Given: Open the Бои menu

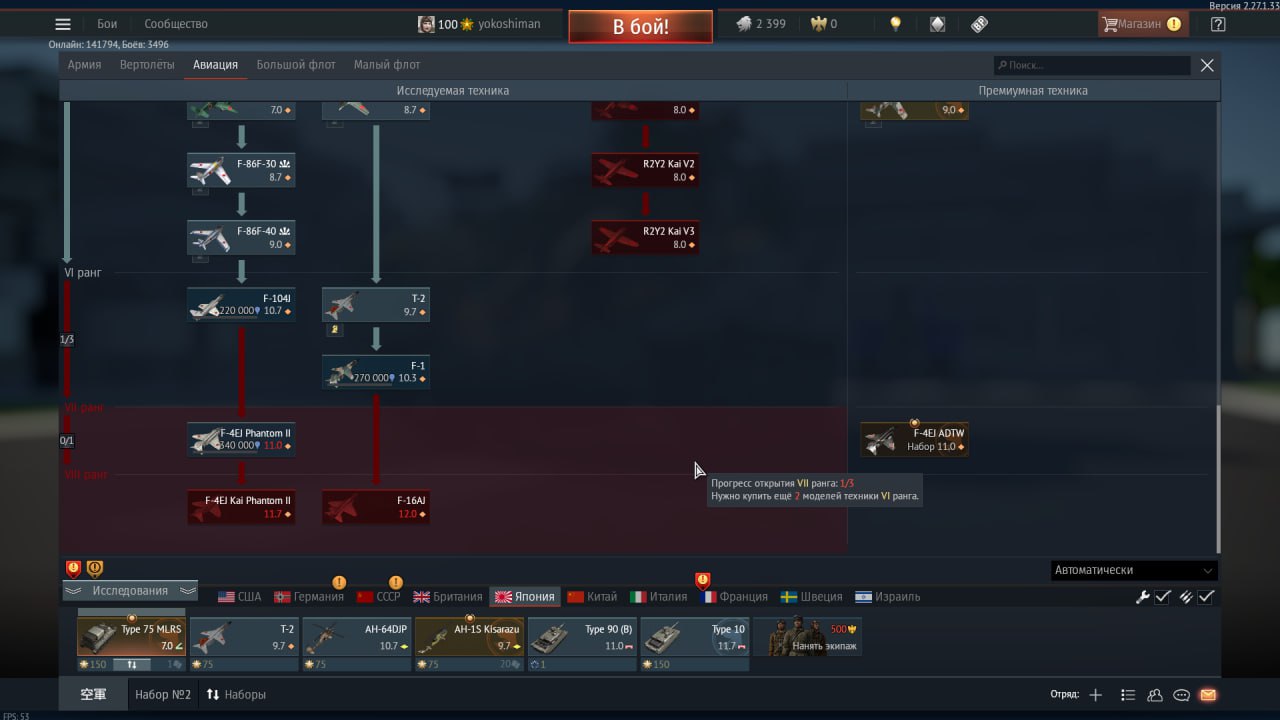Looking at the screenshot, I should [107, 24].
